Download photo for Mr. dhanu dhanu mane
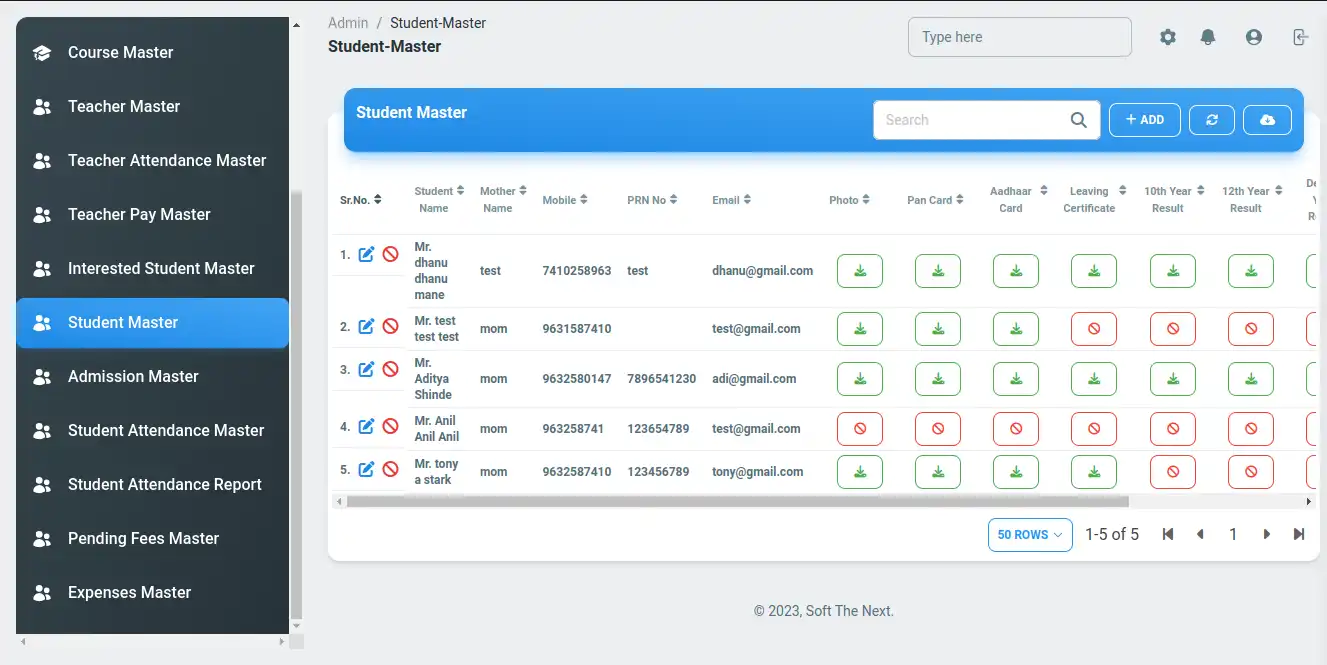 (859, 271)
